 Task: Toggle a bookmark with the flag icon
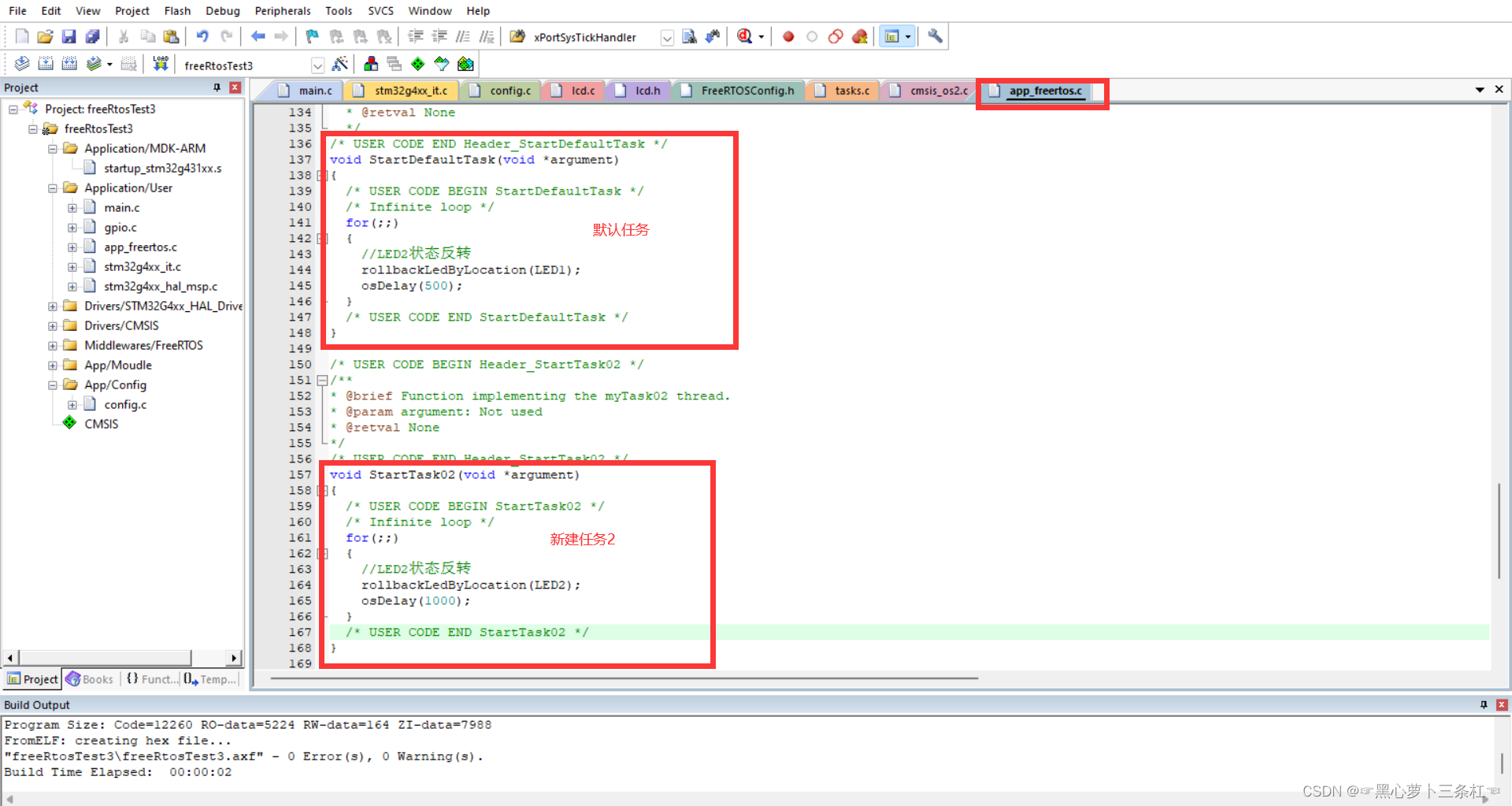(311, 36)
